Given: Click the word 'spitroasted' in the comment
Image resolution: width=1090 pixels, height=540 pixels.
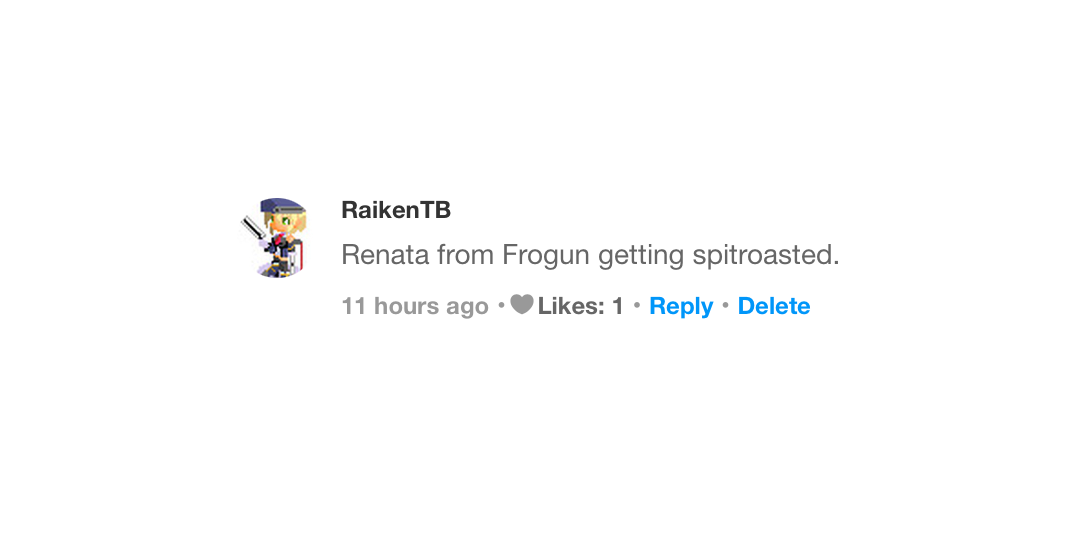Looking at the screenshot, I should coord(764,255).
